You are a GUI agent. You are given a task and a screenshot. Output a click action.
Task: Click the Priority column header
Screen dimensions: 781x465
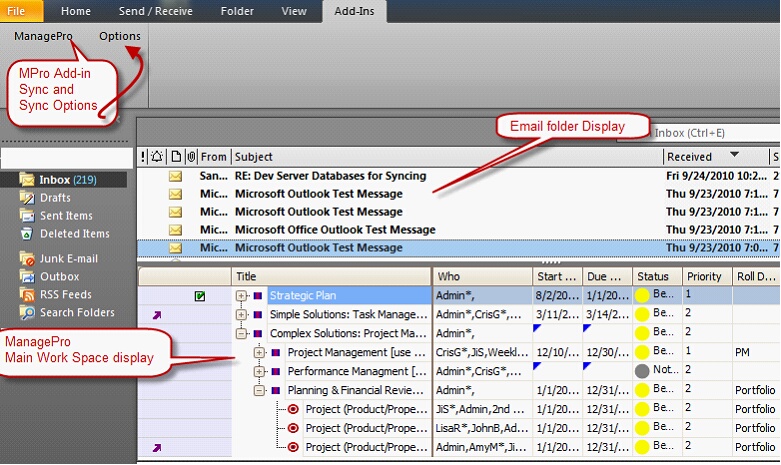pyautogui.click(x=706, y=276)
